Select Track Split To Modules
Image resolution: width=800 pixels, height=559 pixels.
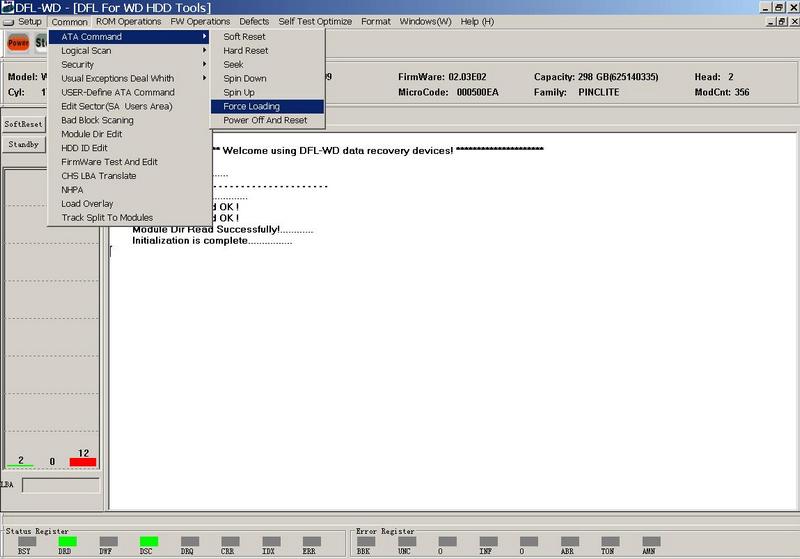(129, 217)
